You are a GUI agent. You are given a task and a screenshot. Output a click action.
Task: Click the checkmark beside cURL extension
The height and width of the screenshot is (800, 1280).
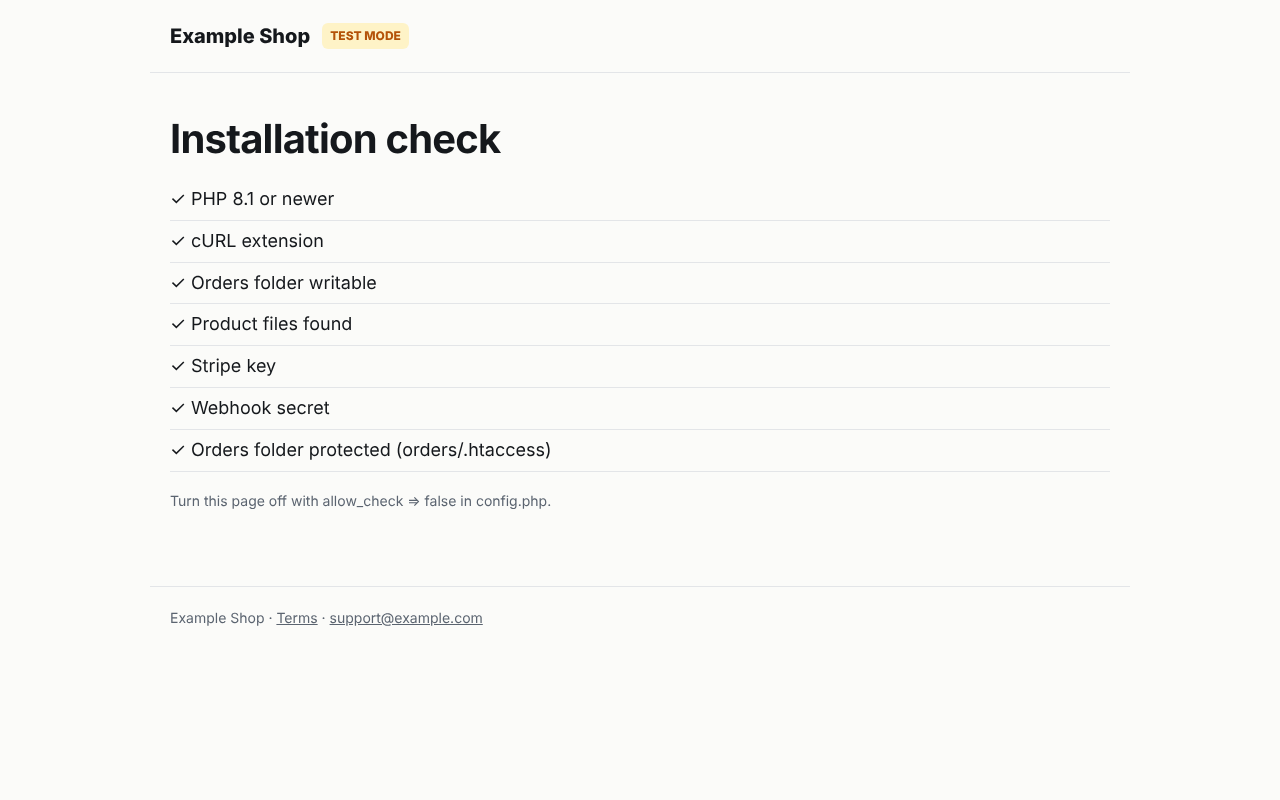coord(178,241)
